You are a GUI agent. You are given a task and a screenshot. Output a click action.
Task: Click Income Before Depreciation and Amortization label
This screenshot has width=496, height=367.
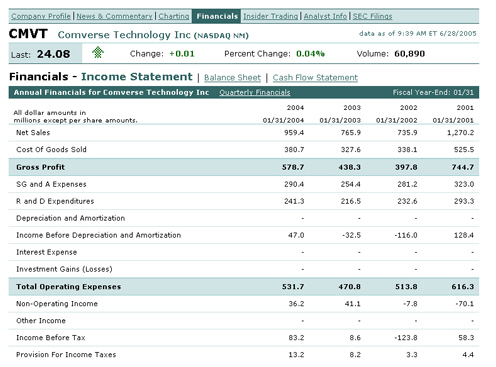coord(99,235)
